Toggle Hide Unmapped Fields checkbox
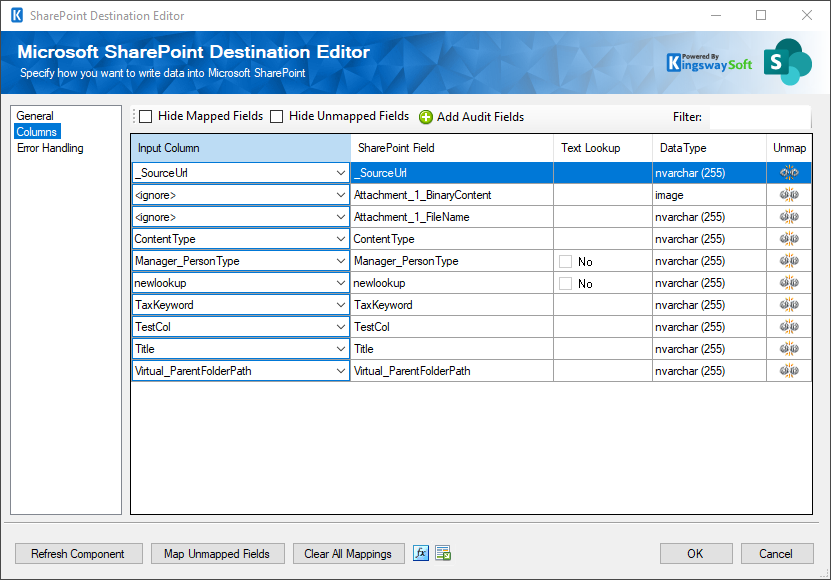This screenshot has height=580, width=831. (277, 117)
